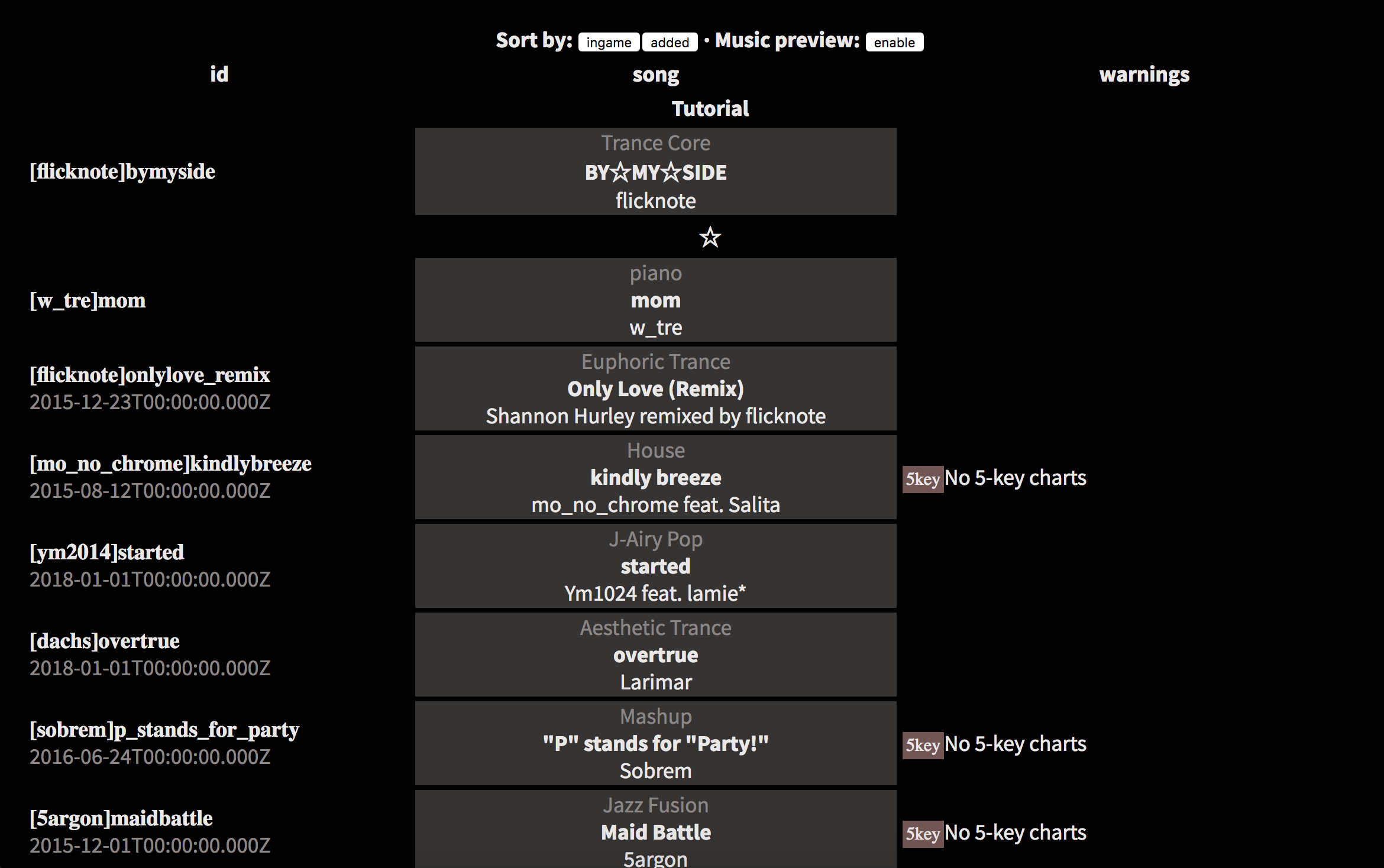Open the Only Love (Remix) song card
The image size is (1384, 868).
(x=655, y=388)
